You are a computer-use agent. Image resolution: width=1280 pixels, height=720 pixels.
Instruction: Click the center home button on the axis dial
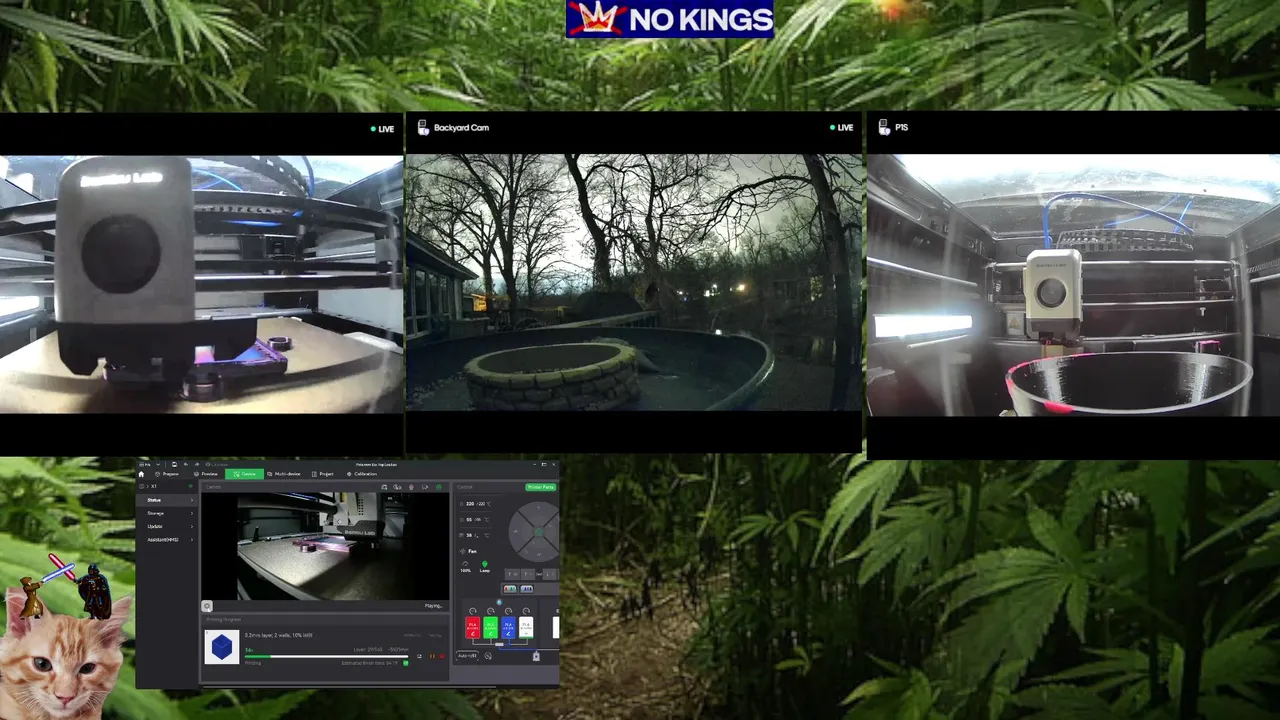point(539,532)
